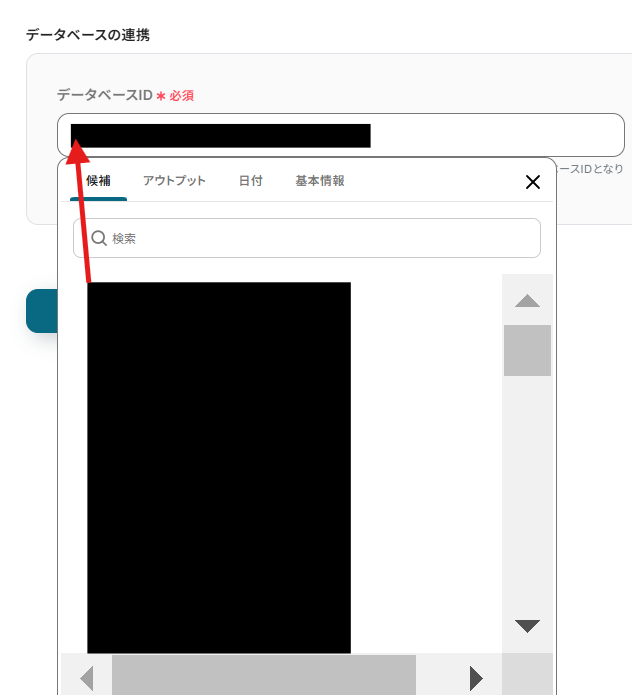632x695 pixels.
Task: Click the up arrow of vertical scrollbar
Action: (x=527, y=301)
